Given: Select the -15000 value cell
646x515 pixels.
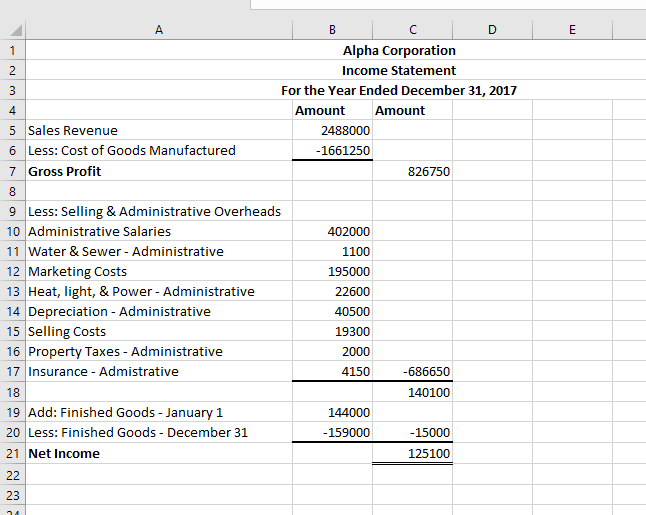Looking at the screenshot, I should click(x=412, y=432).
